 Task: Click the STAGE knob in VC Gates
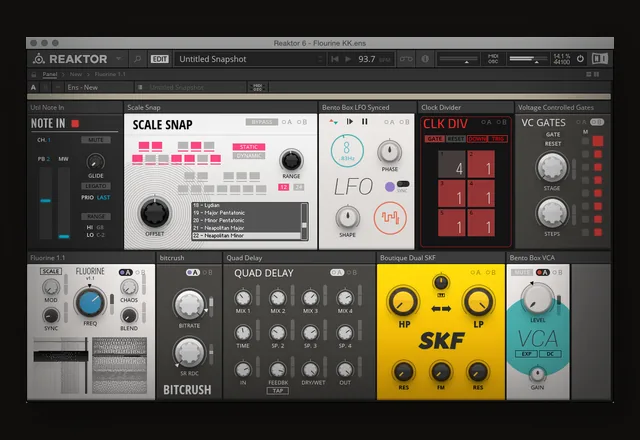[551, 167]
